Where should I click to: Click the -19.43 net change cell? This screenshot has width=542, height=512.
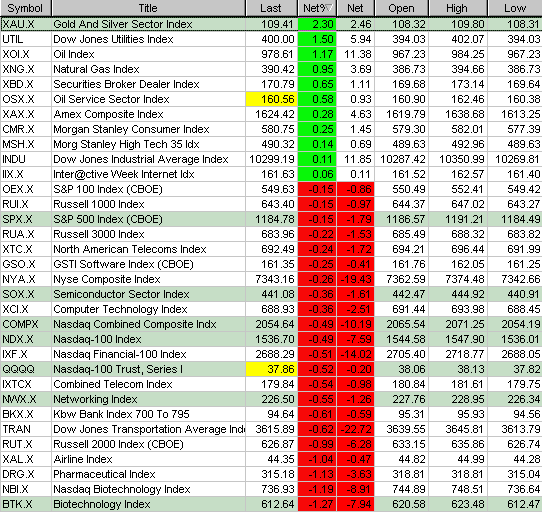click(x=355, y=279)
